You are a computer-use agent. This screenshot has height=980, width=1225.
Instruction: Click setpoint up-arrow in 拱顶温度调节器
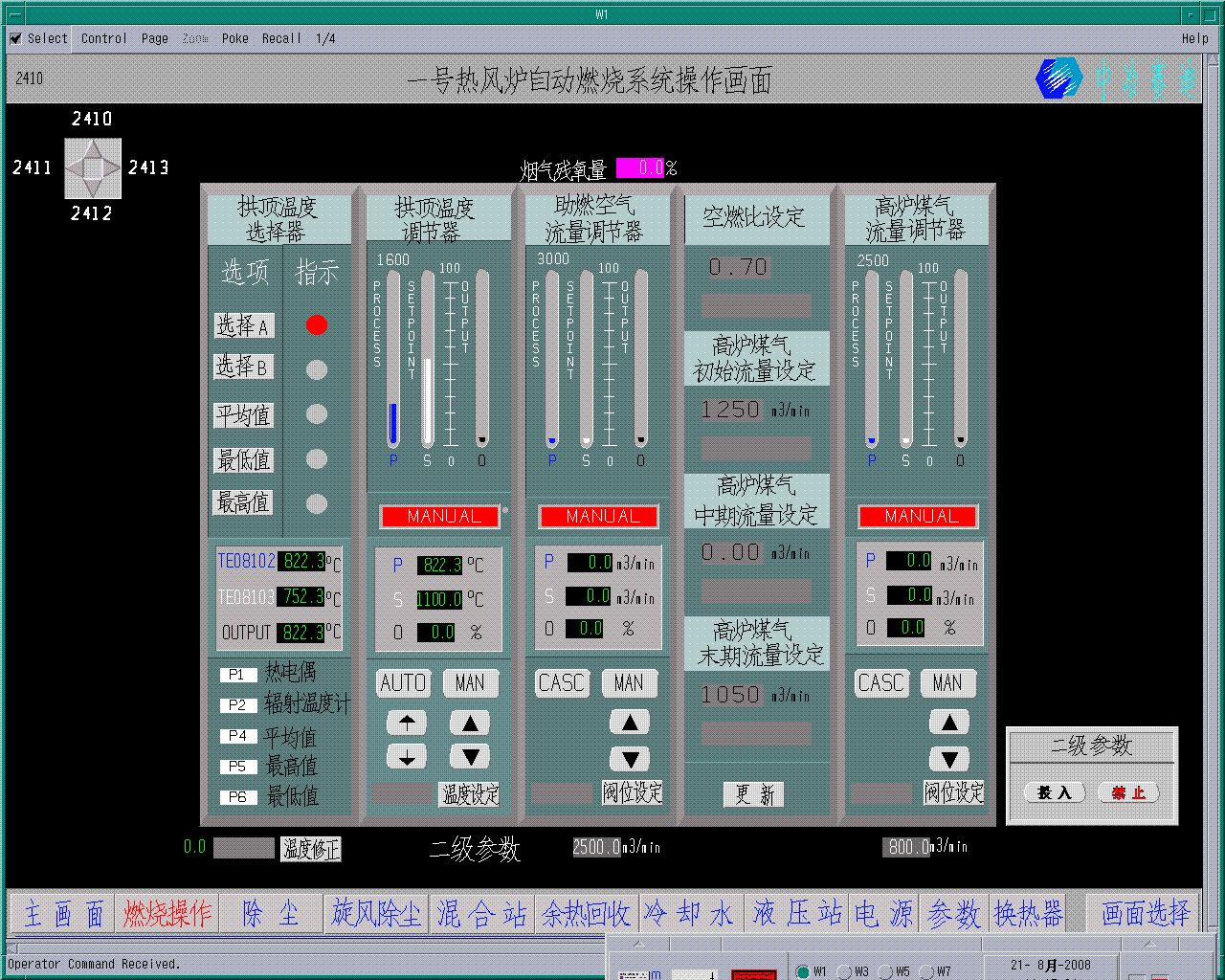pos(407,723)
